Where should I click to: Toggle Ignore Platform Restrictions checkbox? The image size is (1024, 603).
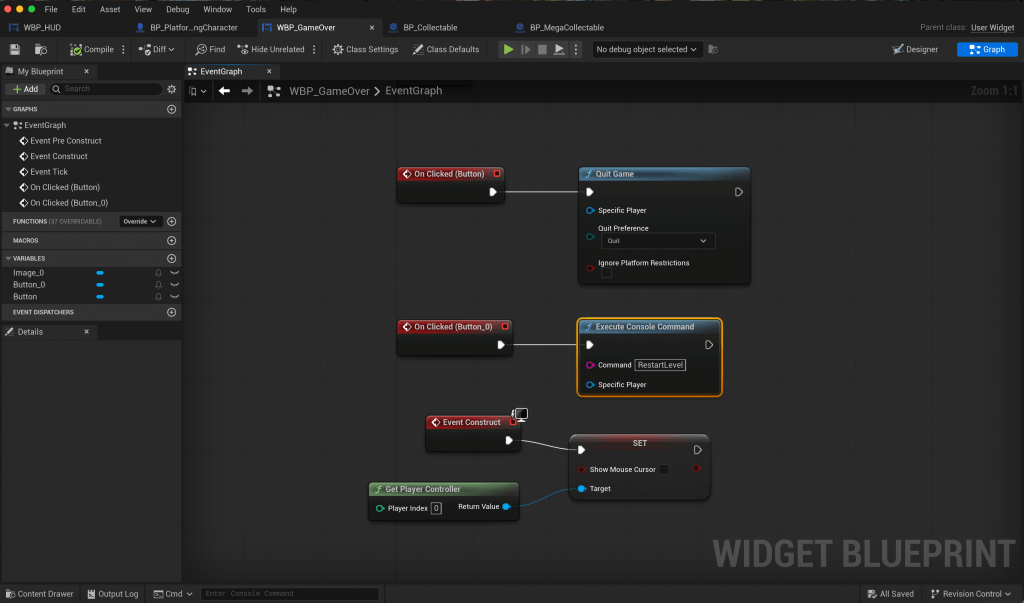tap(606, 273)
